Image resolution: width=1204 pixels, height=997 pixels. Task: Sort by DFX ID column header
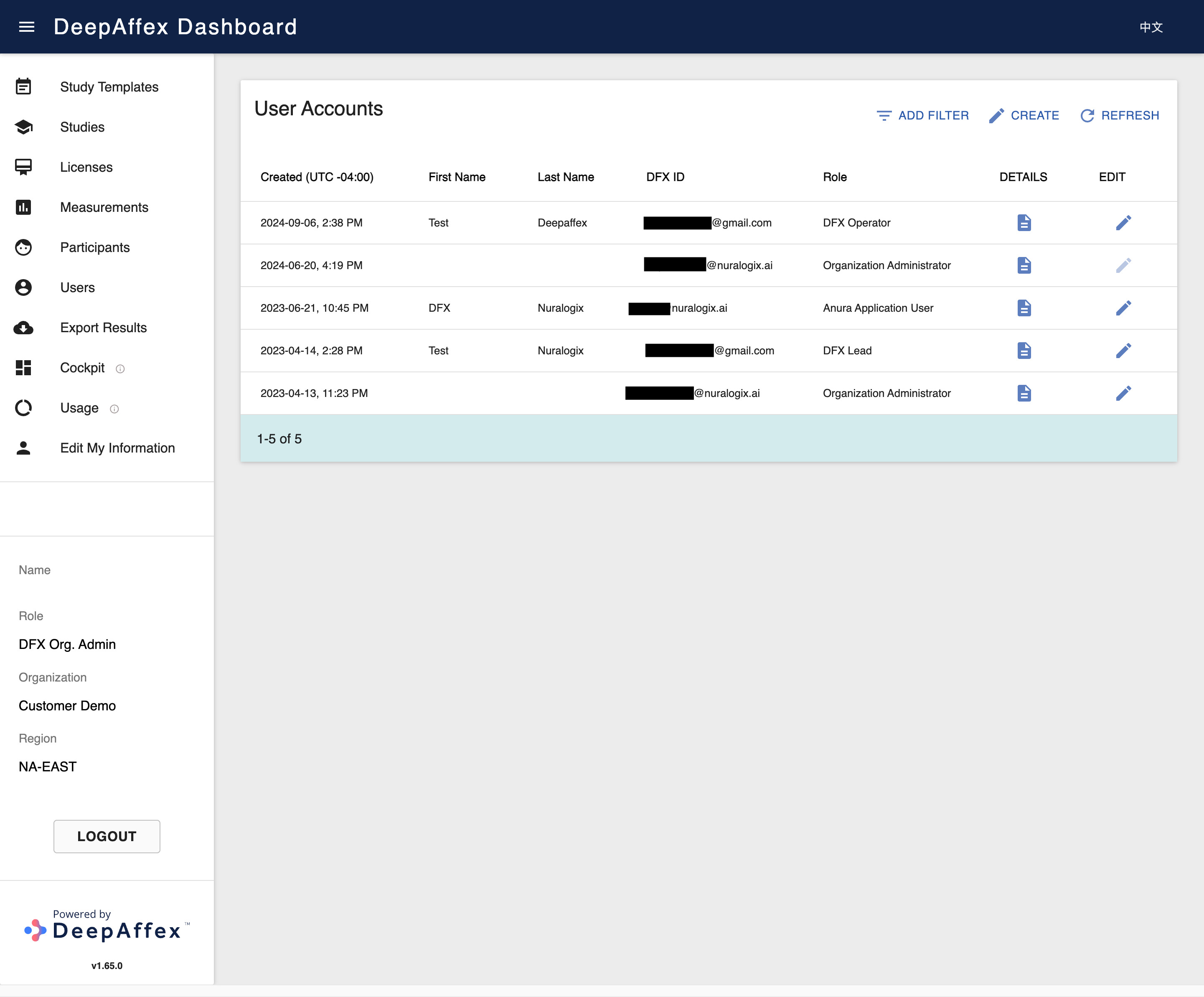tap(665, 177)
